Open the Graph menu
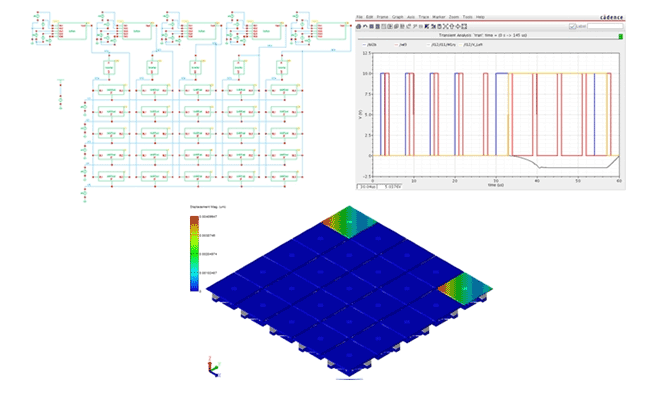The width and height of the screenshot is (664, 395). pos(397,17)
